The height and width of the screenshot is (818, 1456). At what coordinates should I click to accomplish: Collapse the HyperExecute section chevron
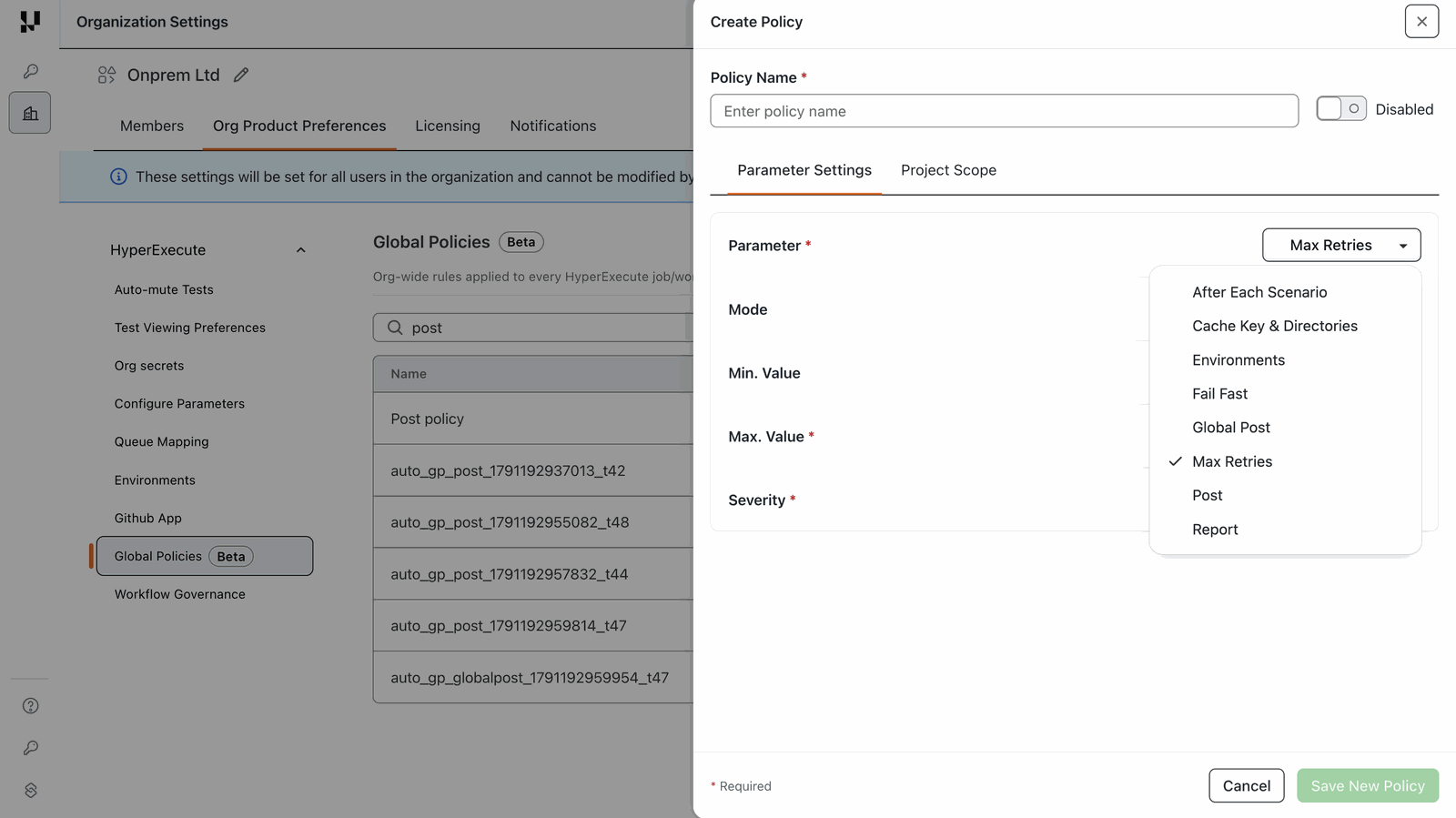click(300, 250)
